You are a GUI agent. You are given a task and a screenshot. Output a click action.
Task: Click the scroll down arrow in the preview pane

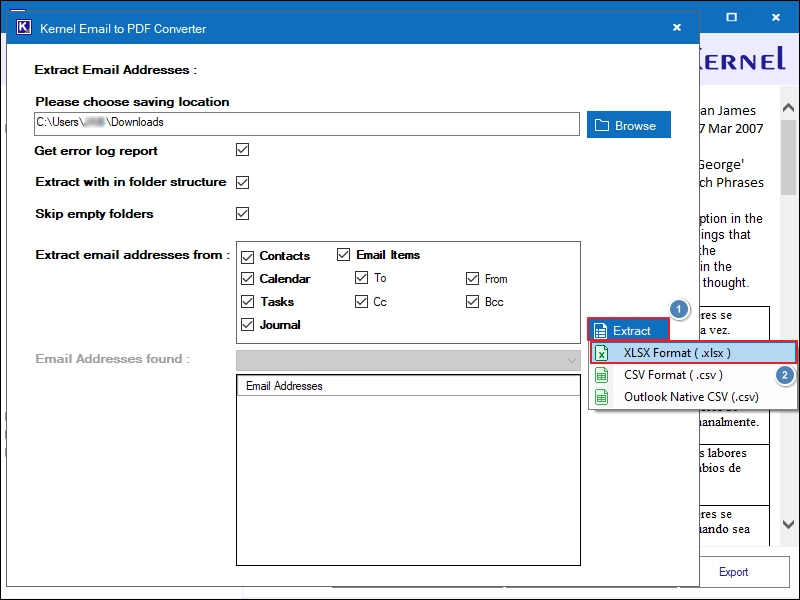point(788,524)
